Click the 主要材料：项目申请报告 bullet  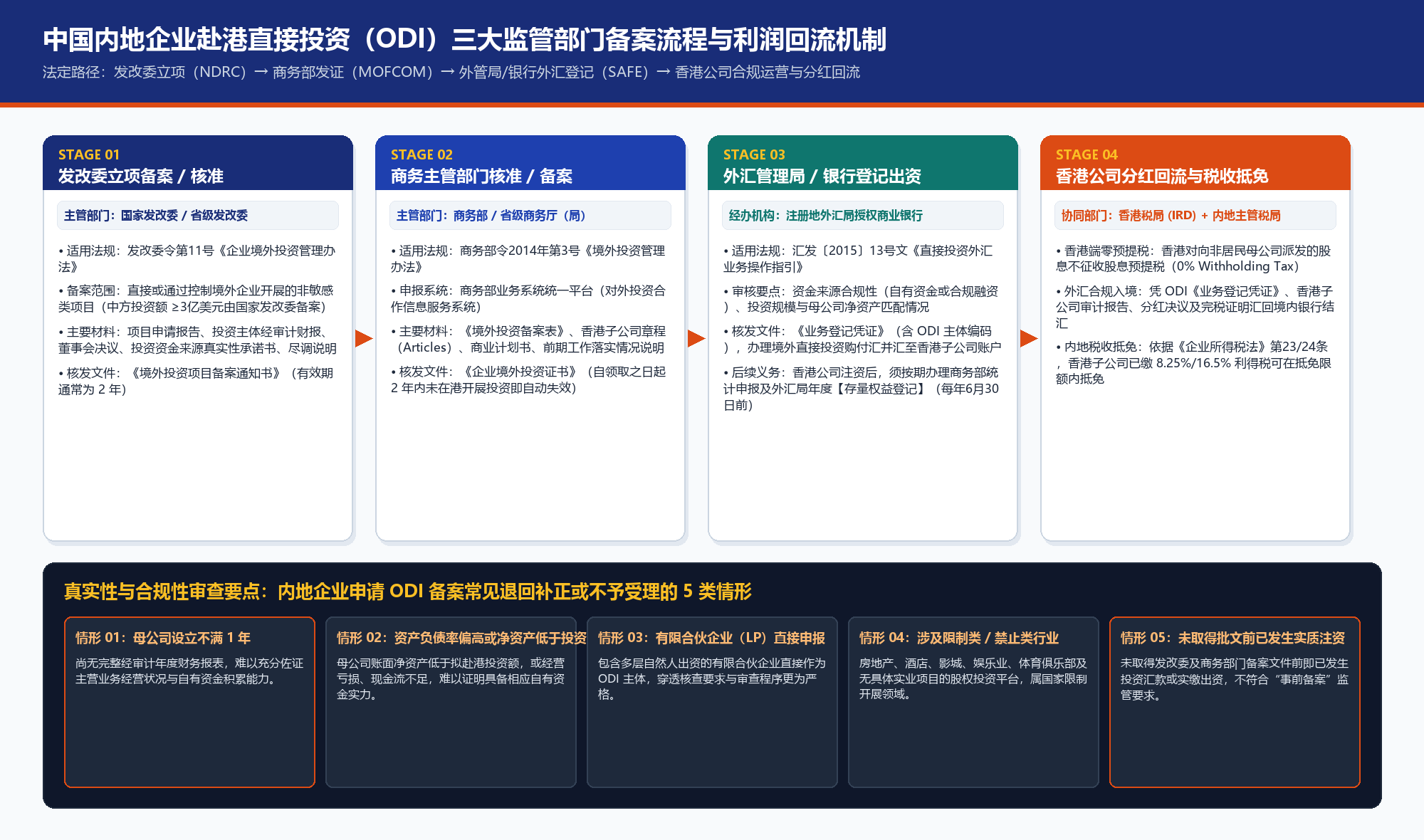198,340
